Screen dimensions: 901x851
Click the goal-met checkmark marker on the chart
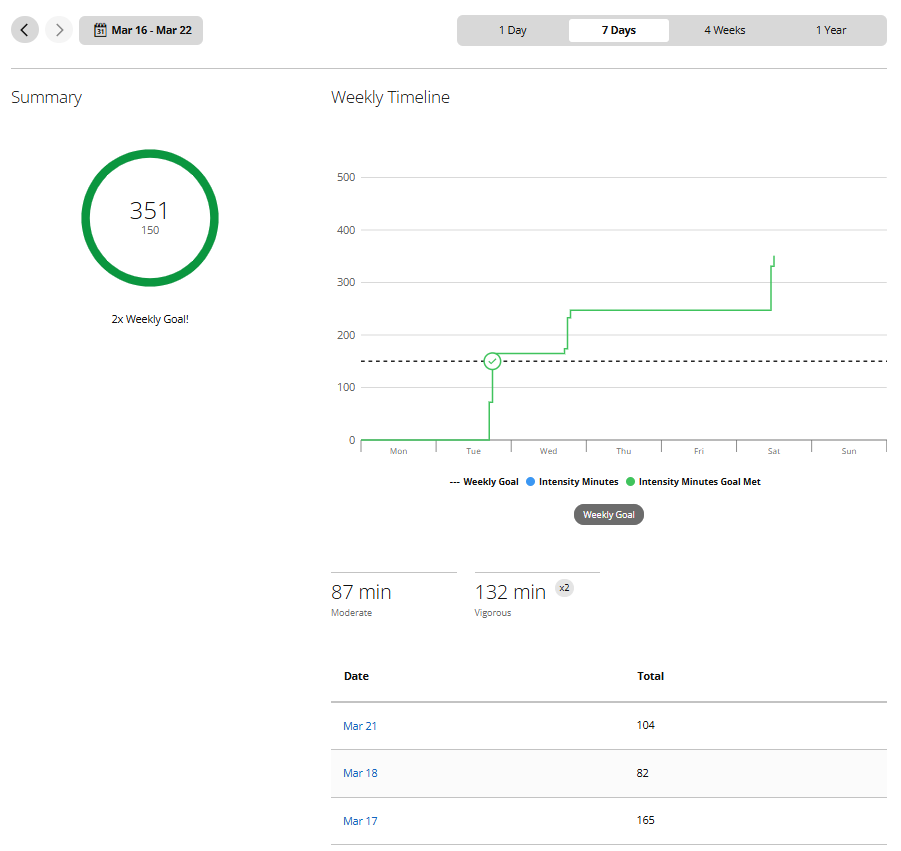click(x=491, y=361)
